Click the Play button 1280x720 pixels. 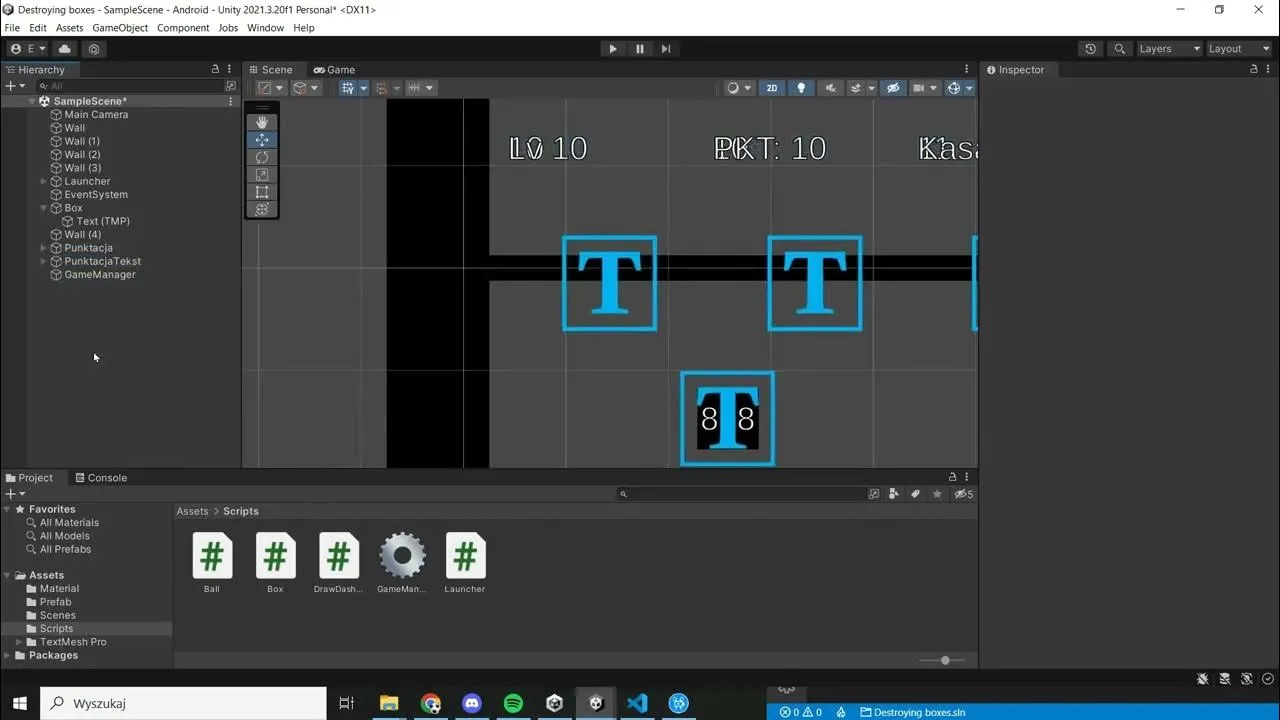click(x=613, y=48)
